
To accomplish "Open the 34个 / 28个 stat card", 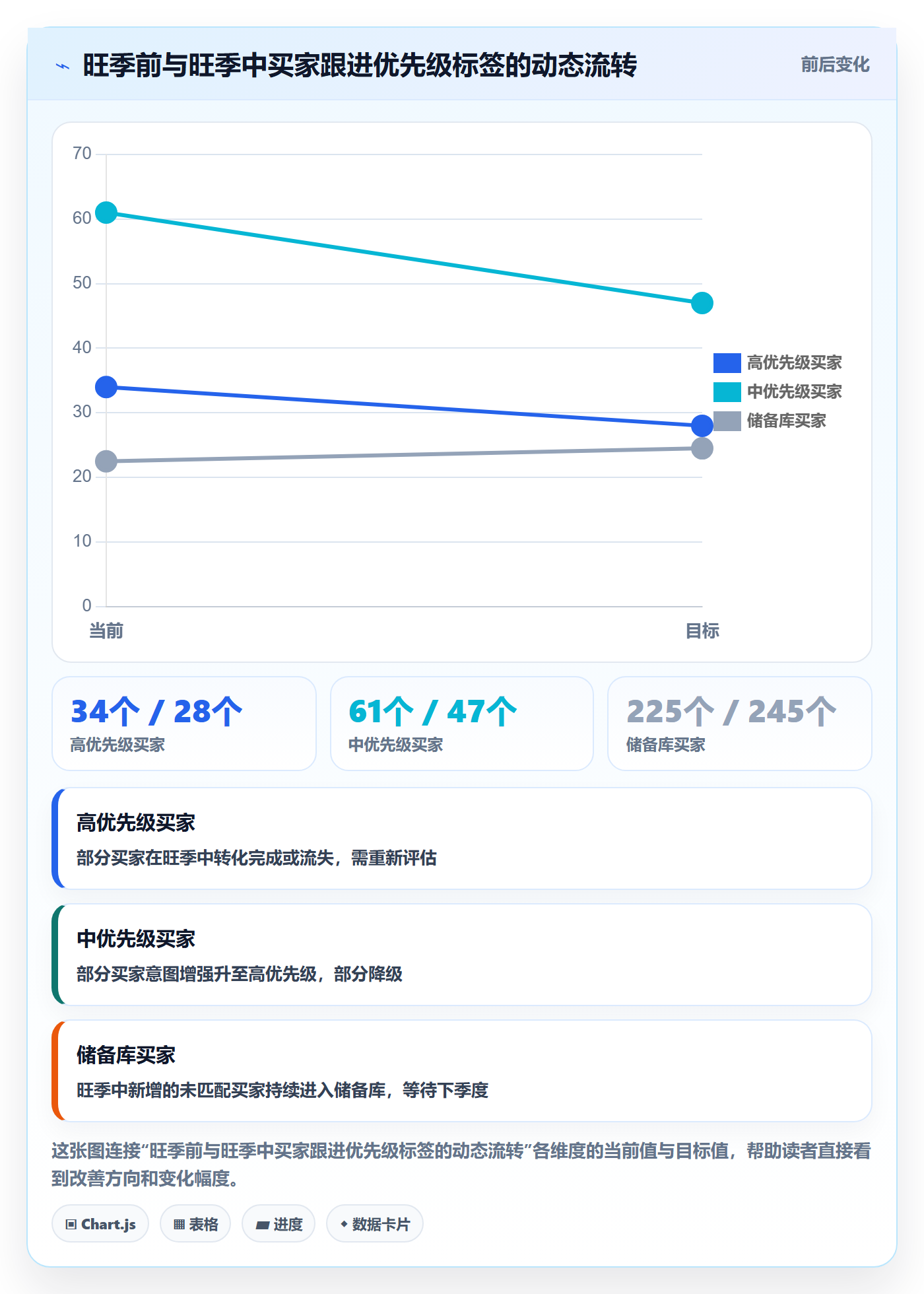I will pyautogui.click(x=184, y=724).
